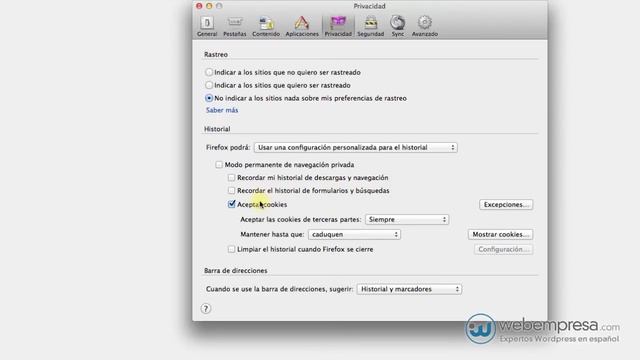Click the Excepciones... button
The height and width of the screenshot is (360, 640).
[506, 204]
